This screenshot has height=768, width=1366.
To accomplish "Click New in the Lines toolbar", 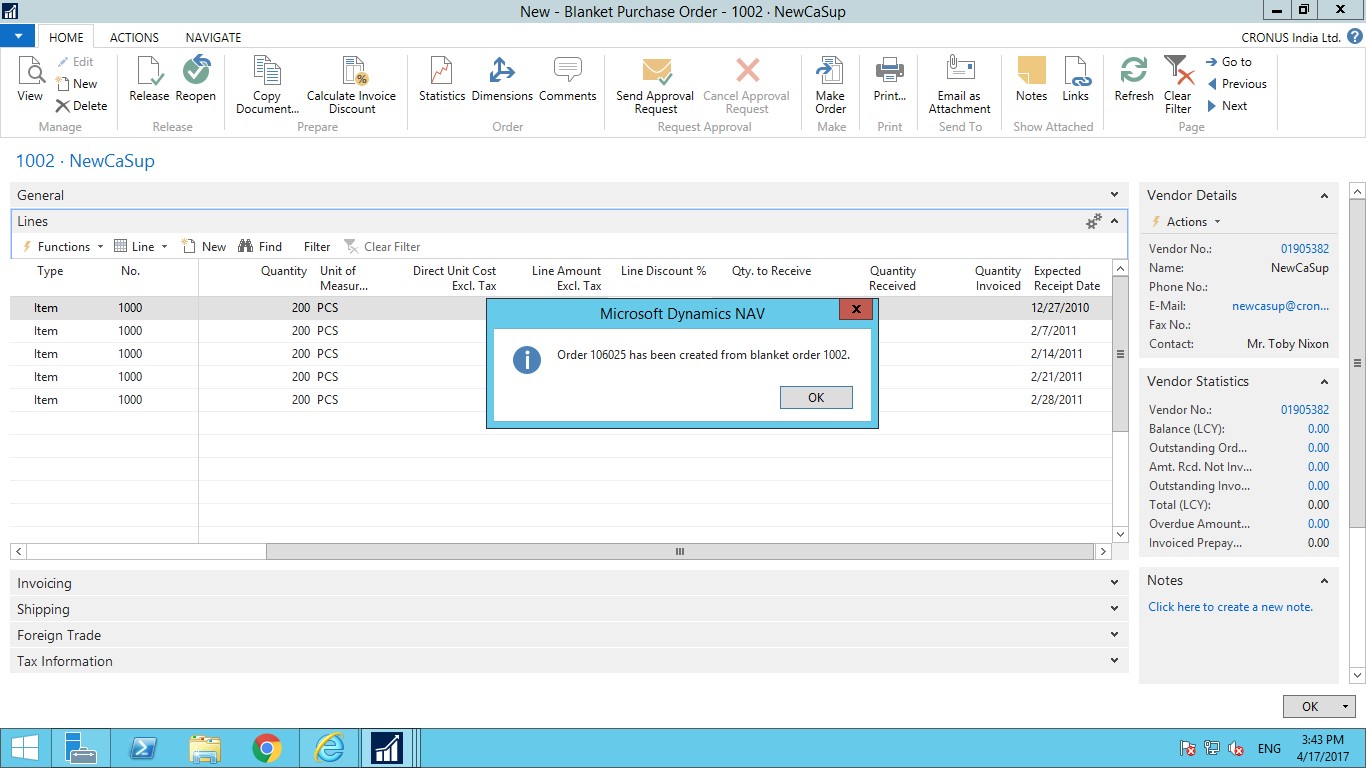I will [x=204, y=247].
